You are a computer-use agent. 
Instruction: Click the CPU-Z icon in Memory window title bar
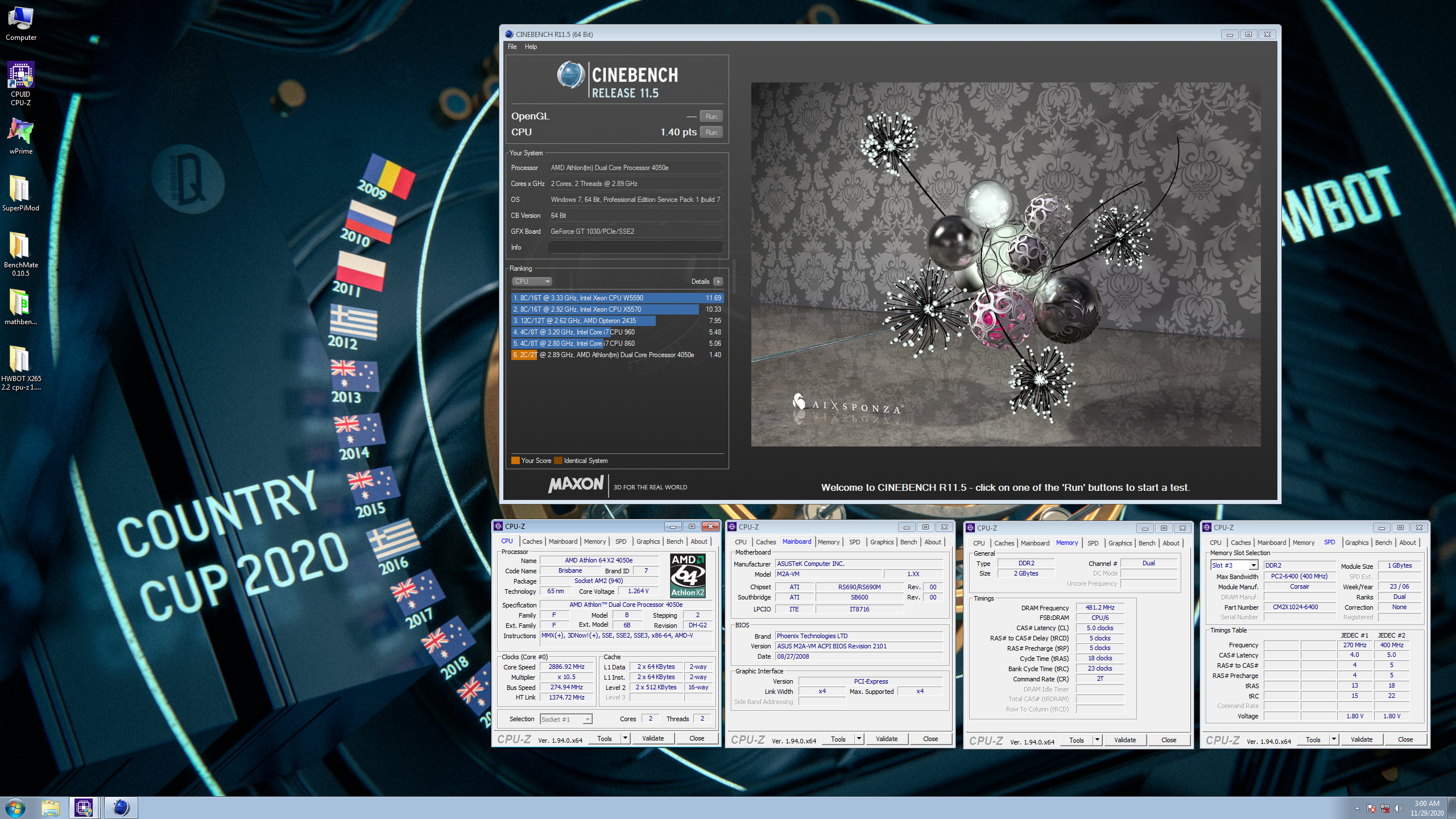pyautogui.click(x=970, y=528)
